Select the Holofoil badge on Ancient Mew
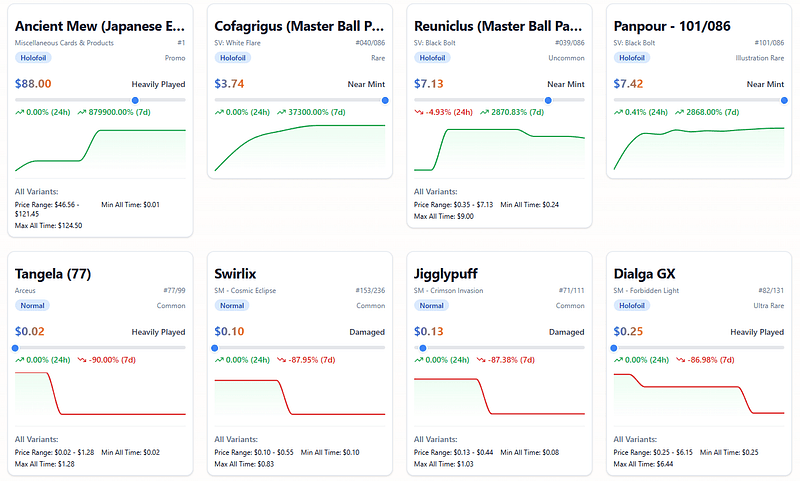Viewport: 800px width, 481px height. click(33, 58)
